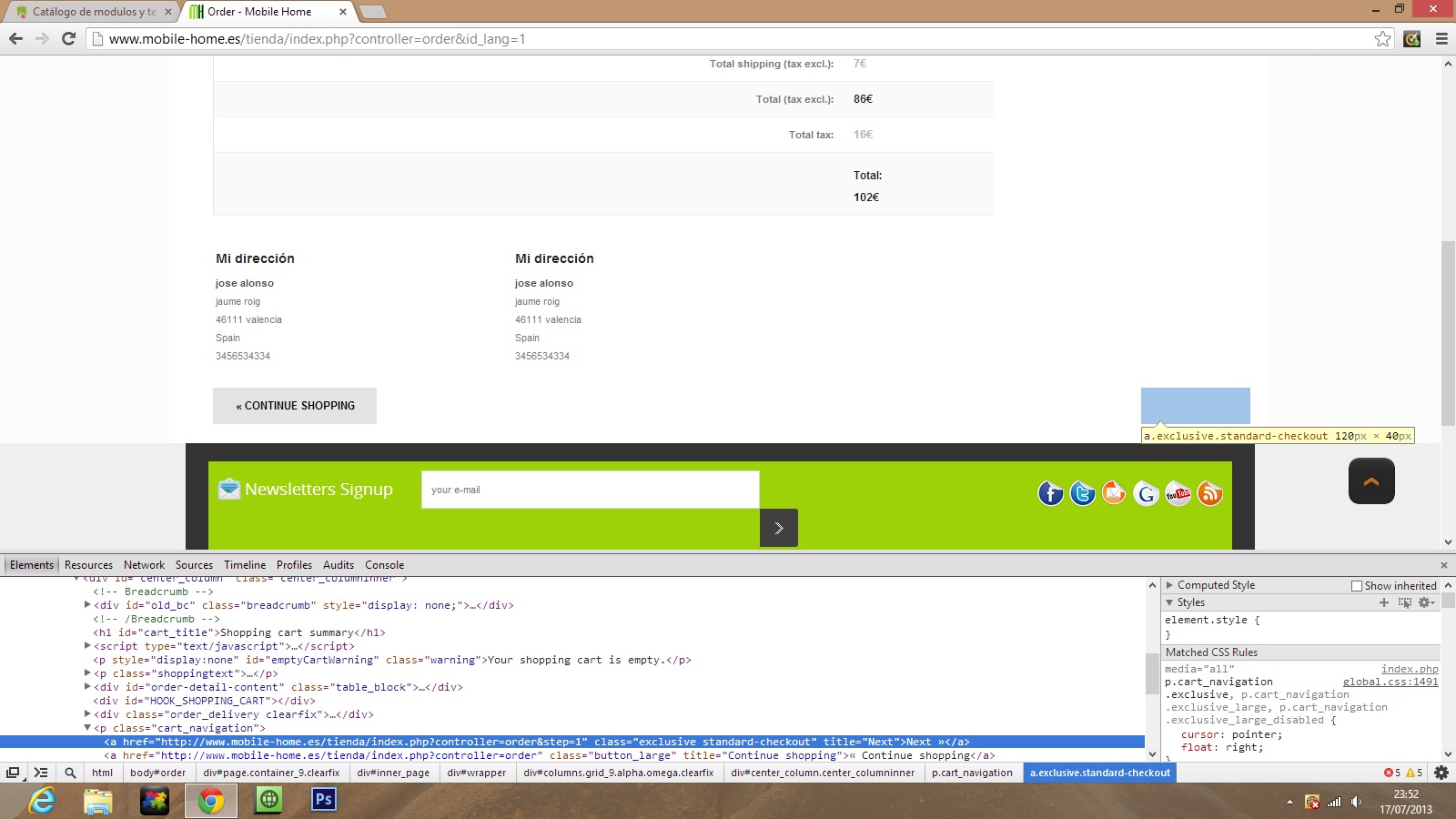The height and width of the screenshot is (819, 1456).
Task: Expand the script text/javascript node
Action: click(x=87, y=646)
